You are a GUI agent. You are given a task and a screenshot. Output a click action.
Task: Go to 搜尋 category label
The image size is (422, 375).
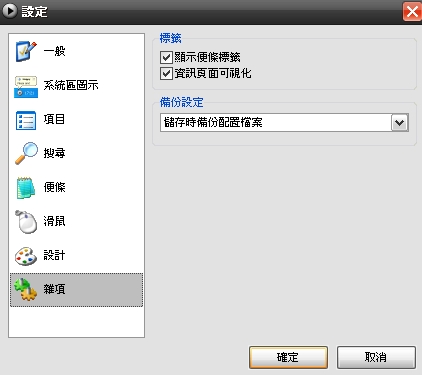(54, 153)
